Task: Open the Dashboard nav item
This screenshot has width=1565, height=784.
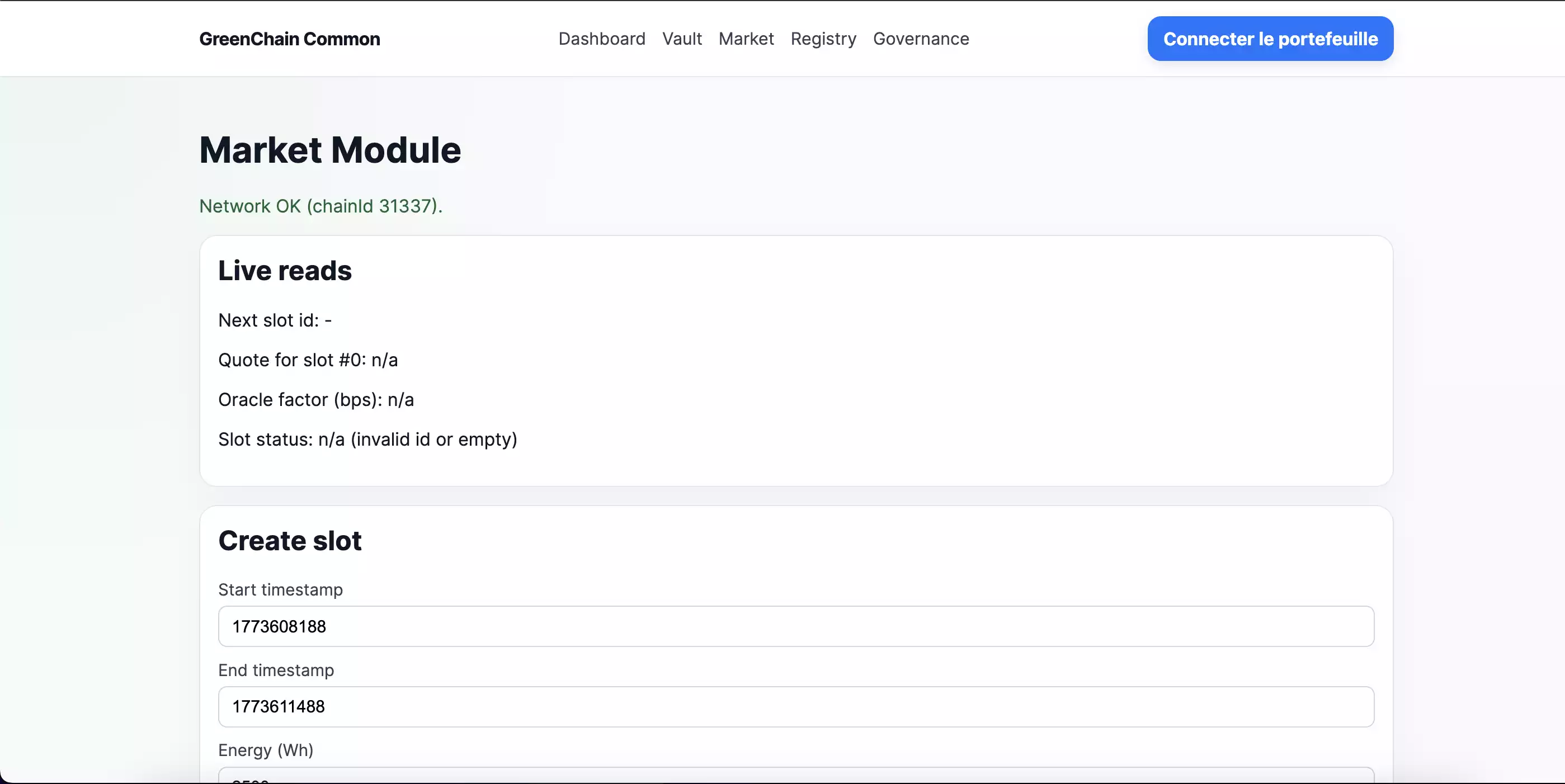Action: pyautogui.click(x=601, y=39)
